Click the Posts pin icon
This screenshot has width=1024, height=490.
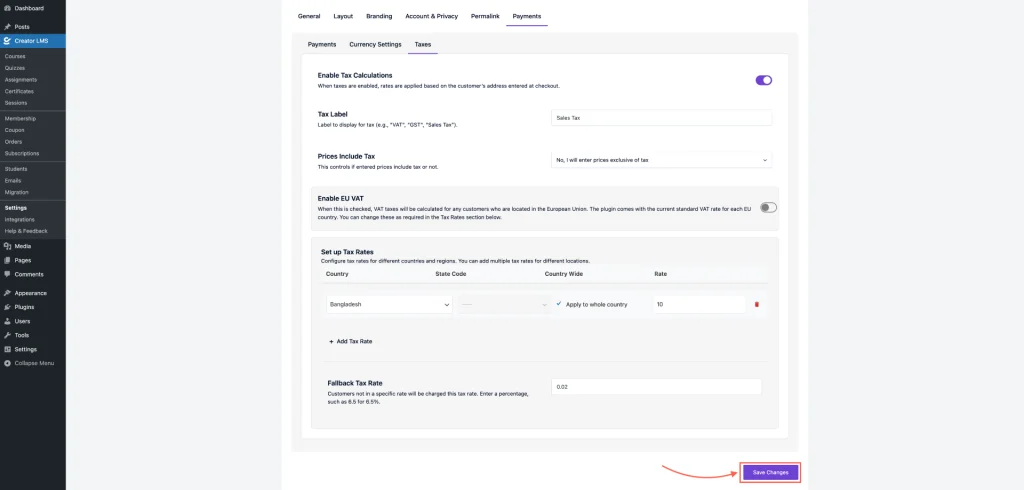8,26
